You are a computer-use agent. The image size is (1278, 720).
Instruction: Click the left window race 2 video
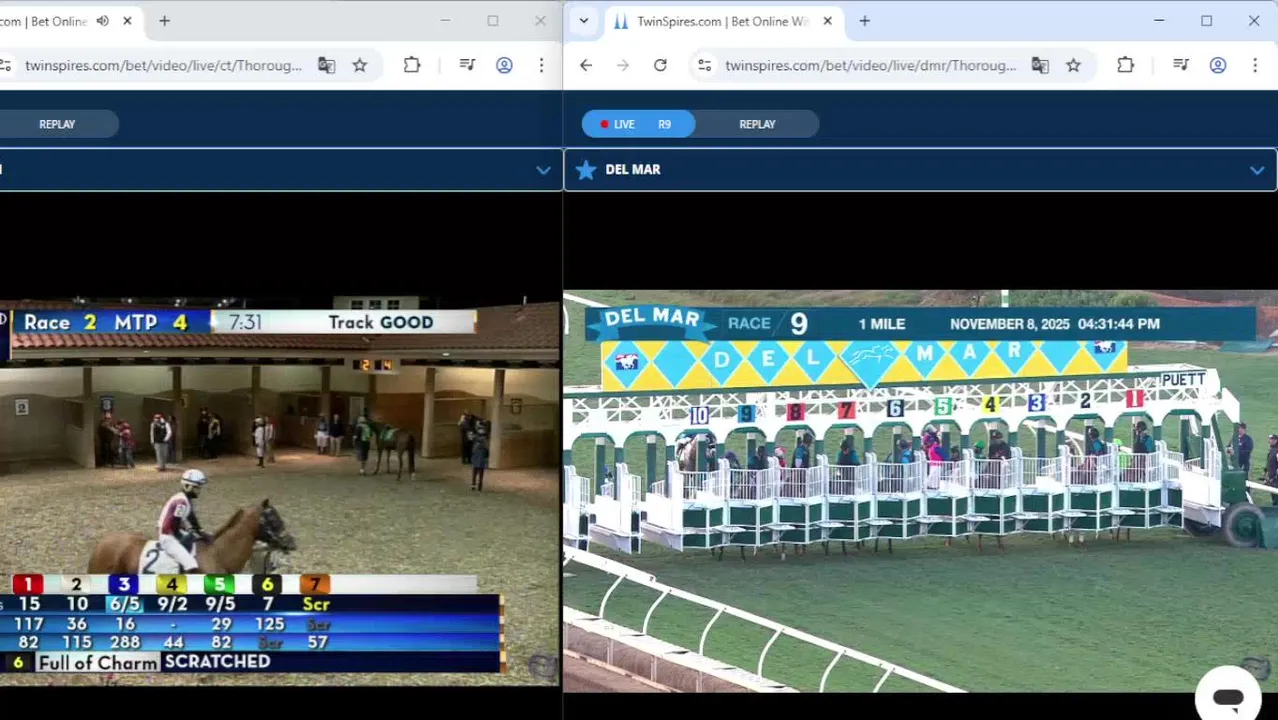(280, 491)
